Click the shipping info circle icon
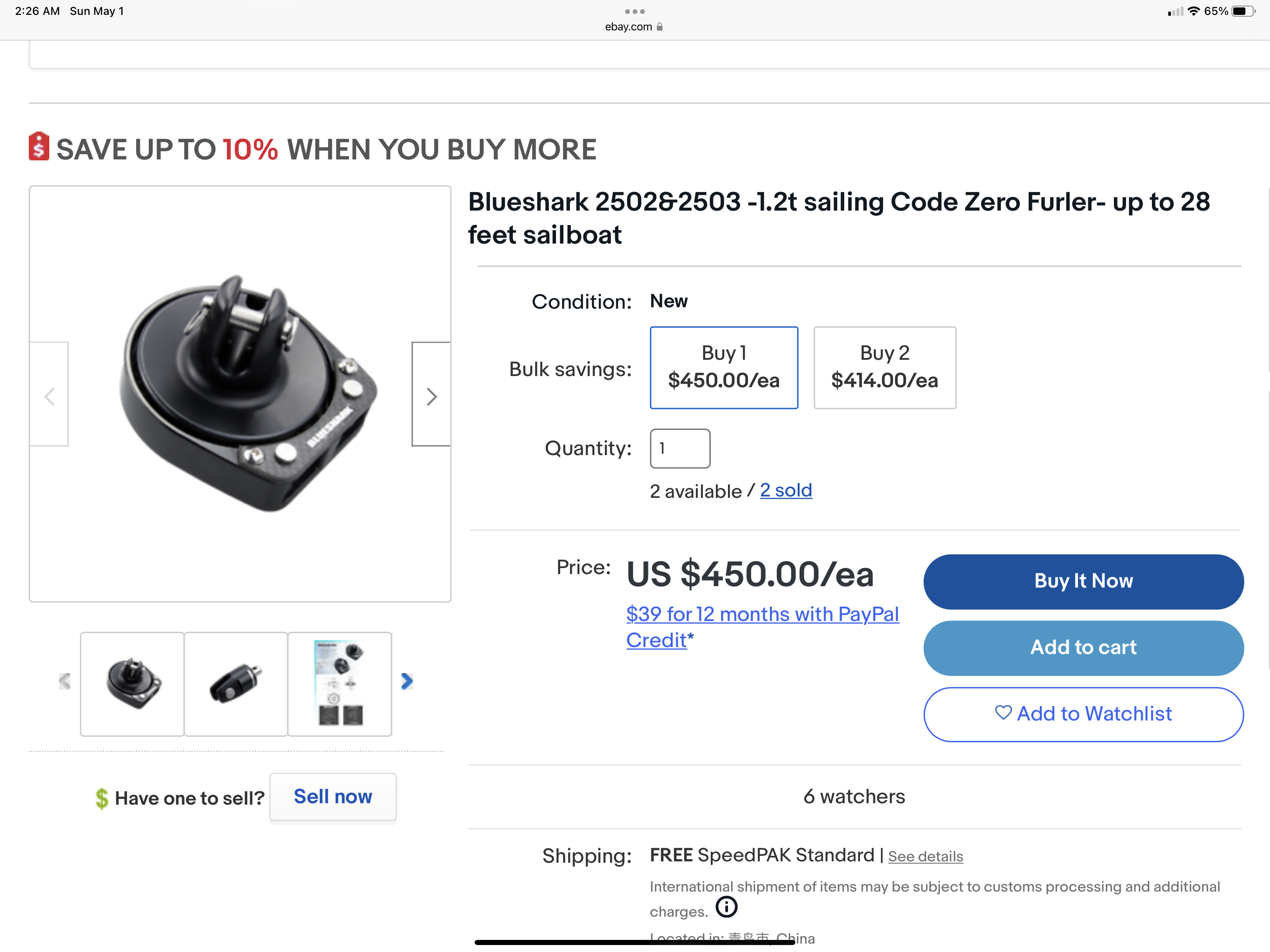This screenshot has width=1270, height=952. [x=726, y=906]
